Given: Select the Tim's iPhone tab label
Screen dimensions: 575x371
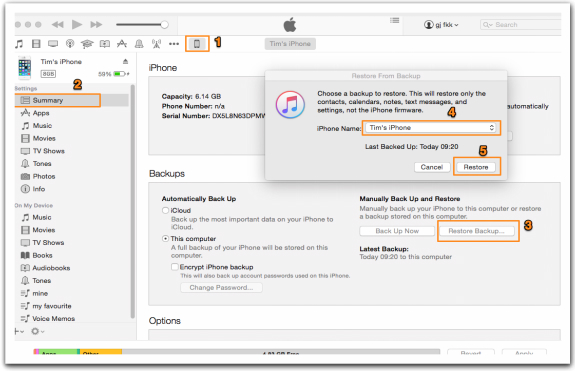Looking at the screenshot, I should (290, 44).
